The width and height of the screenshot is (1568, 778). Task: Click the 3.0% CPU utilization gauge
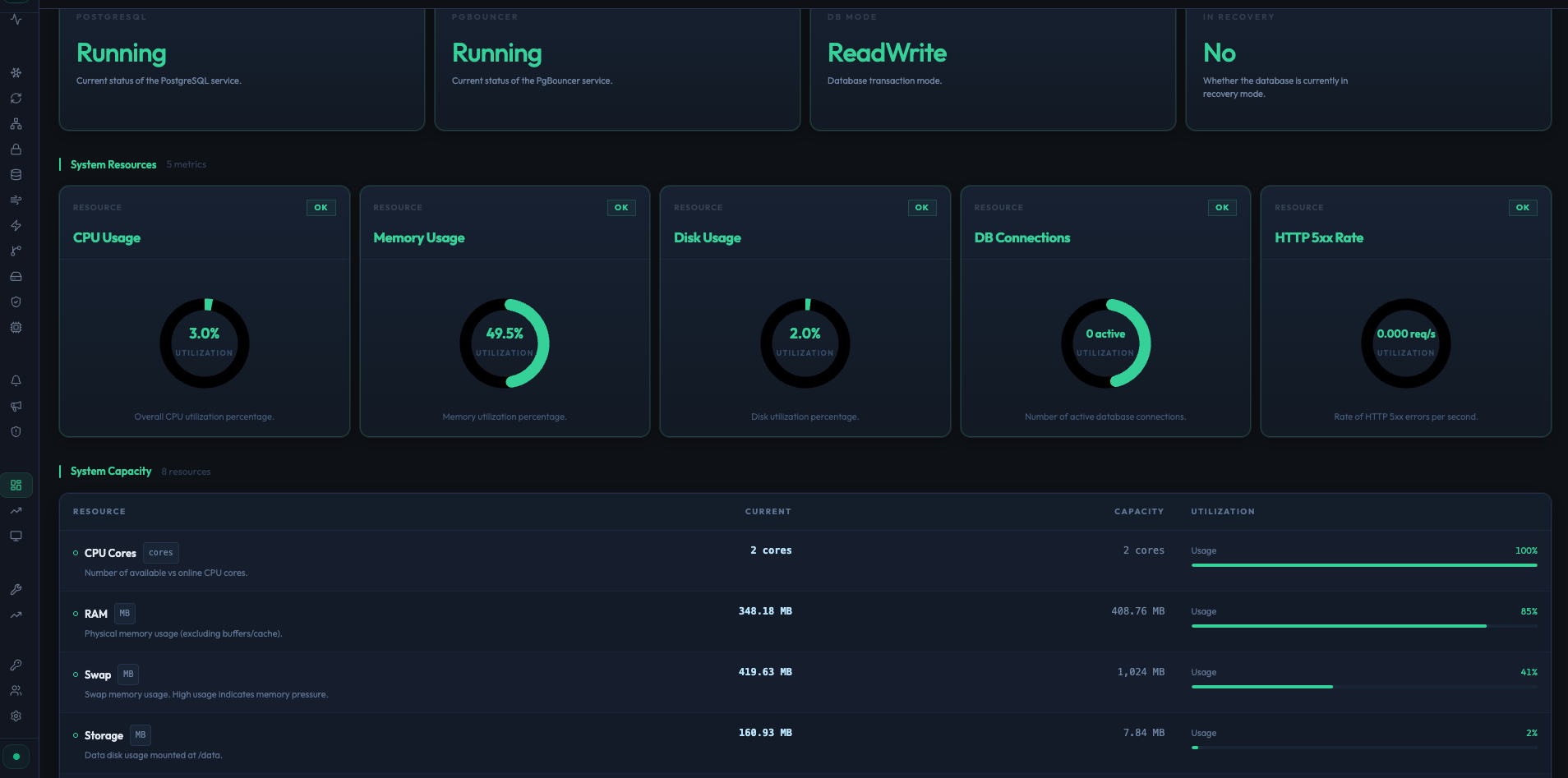[x=204, y=343]
